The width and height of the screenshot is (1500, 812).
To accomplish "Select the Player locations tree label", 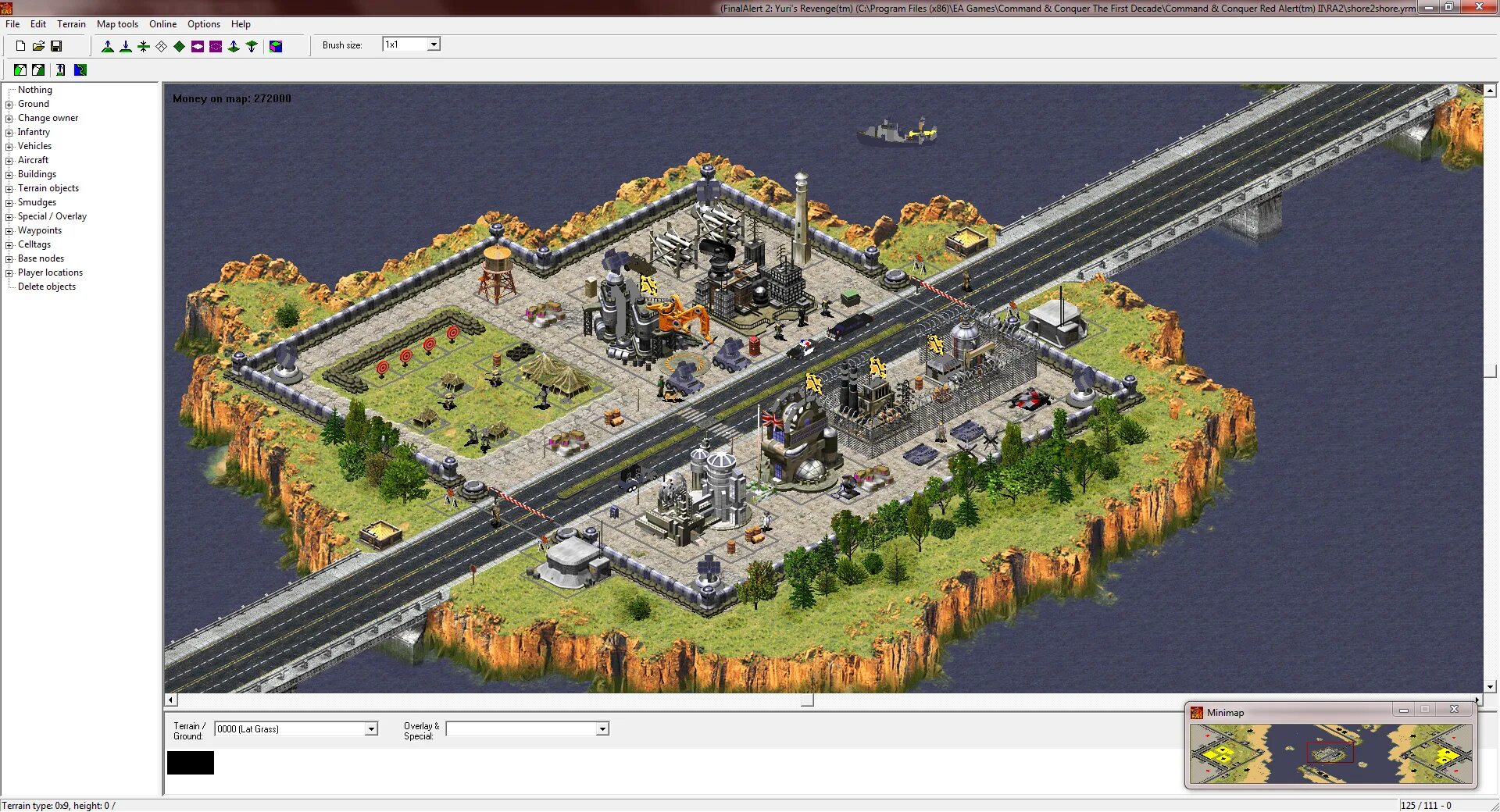I will [50, 272].
